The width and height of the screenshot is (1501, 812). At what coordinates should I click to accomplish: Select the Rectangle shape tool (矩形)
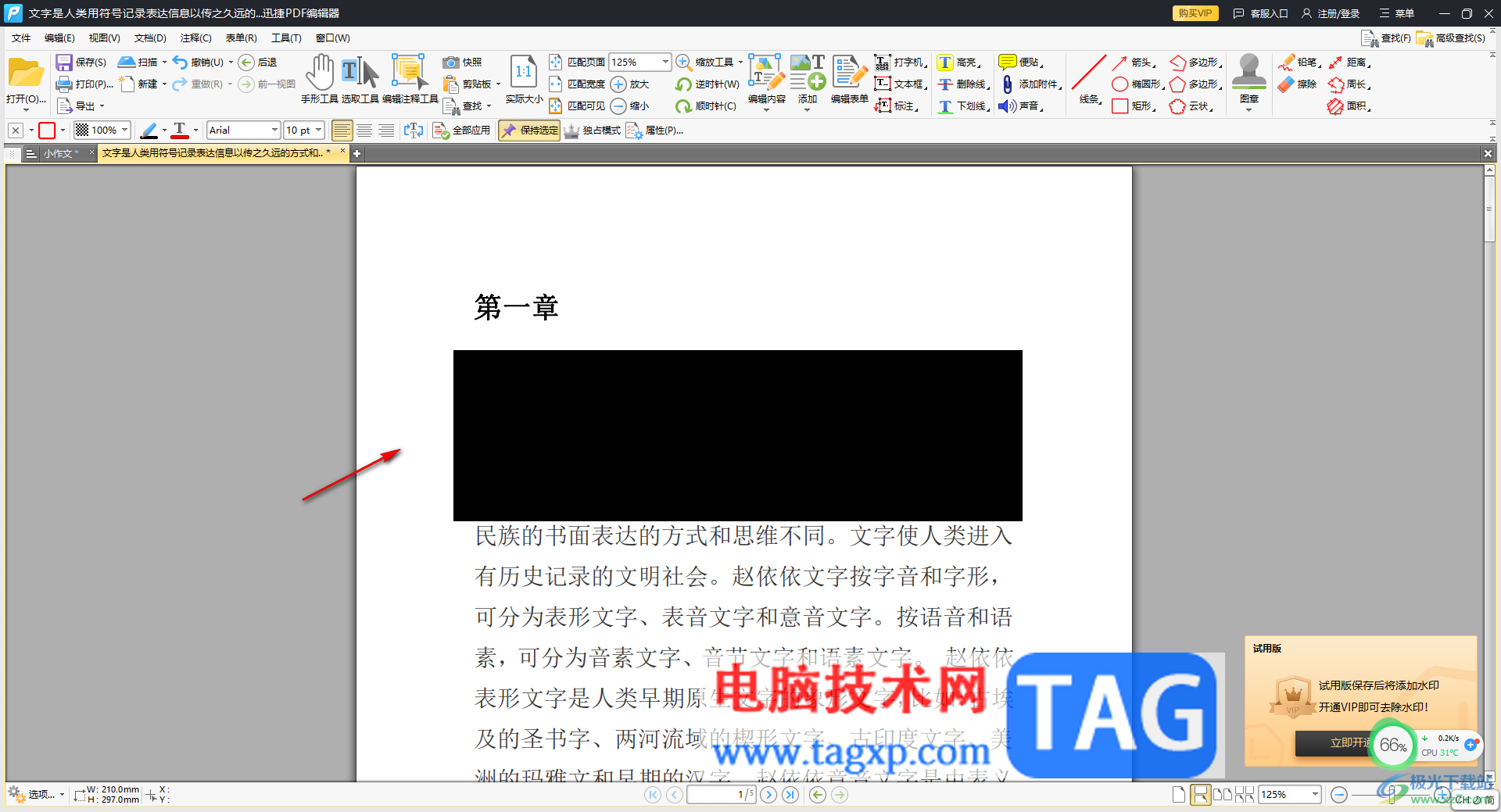[x=1134, y=106]
